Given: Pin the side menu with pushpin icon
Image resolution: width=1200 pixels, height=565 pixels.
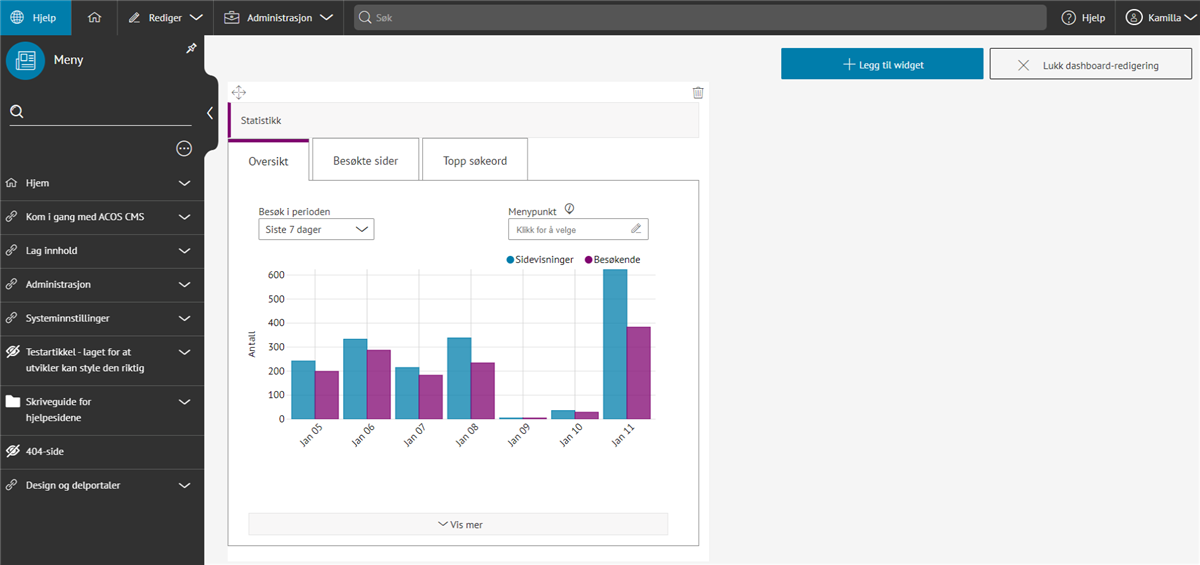Looking at the screenshot, I should pyautogui.click(x=191, y=49).
